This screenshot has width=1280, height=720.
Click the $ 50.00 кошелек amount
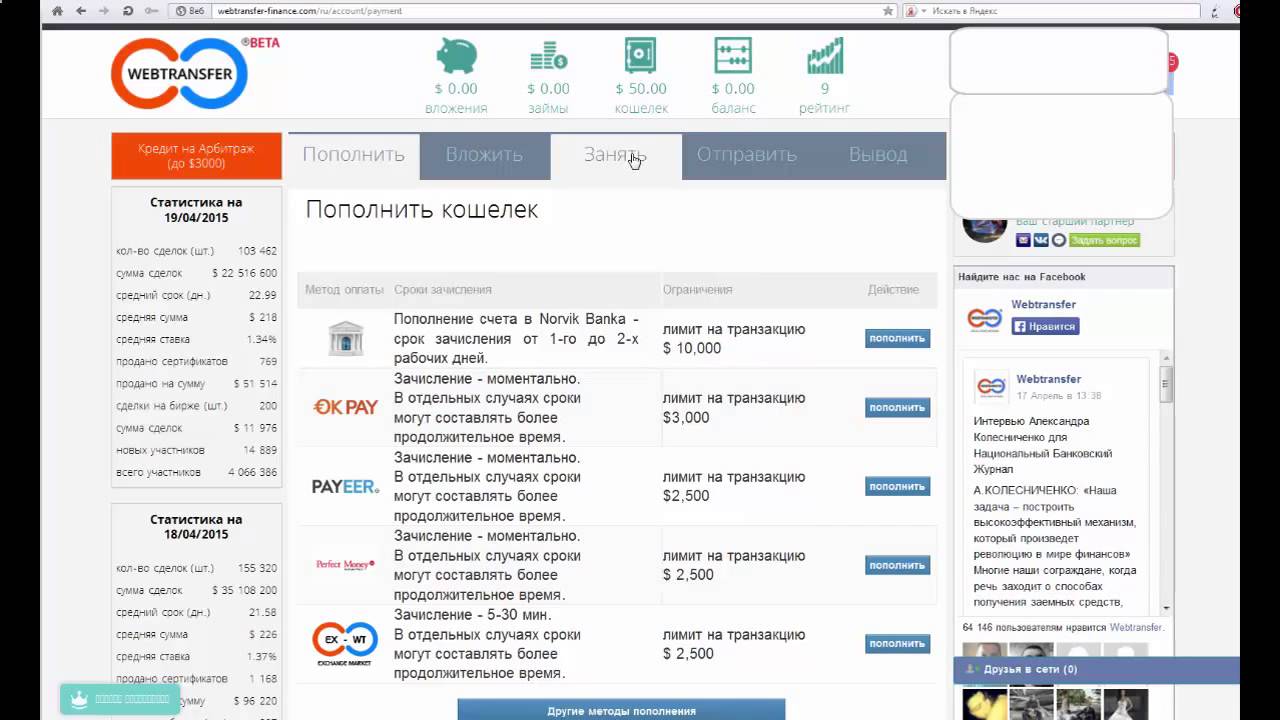[640, 89]
